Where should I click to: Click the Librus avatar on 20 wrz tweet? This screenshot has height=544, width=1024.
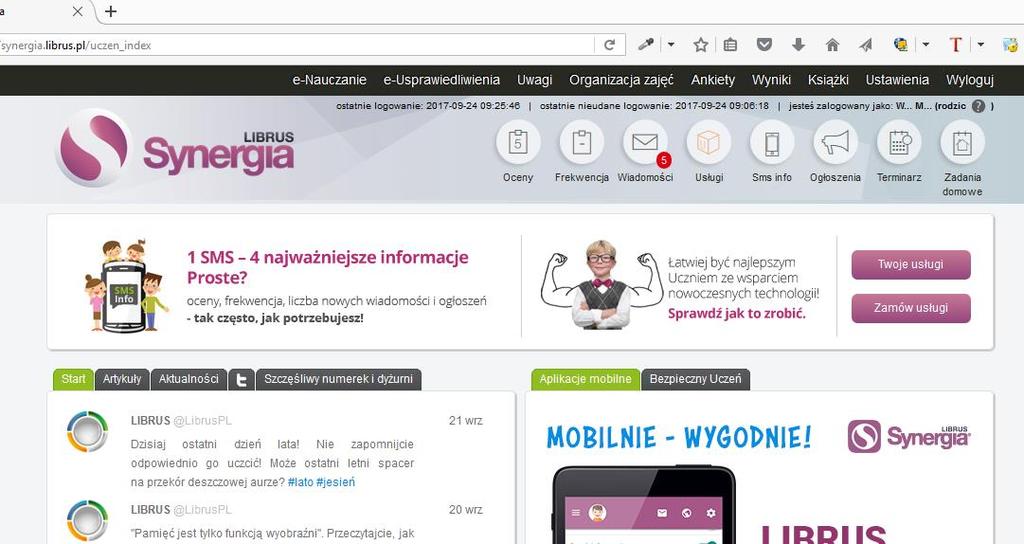pos(88,520)
